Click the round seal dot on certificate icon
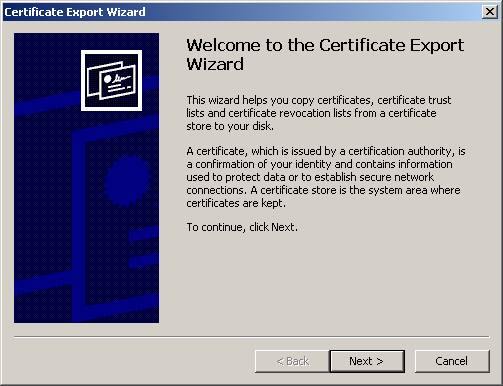 pyautogui.click(x=107, y=79)
